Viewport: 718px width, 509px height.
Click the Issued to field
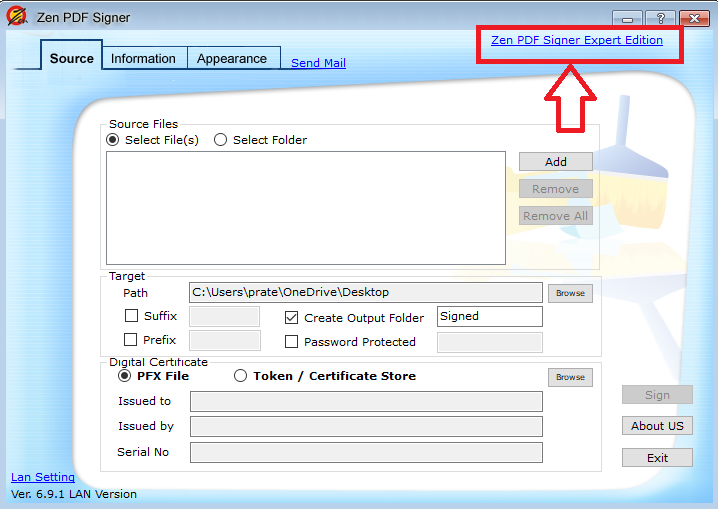pyautogui.click(x=366, y=401)
